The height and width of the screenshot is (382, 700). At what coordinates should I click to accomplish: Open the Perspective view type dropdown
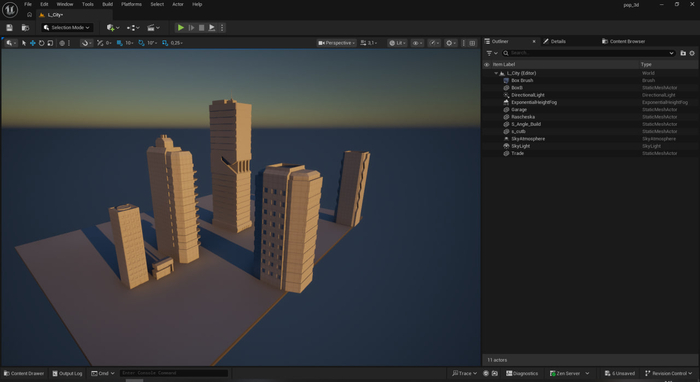[337, 43]
